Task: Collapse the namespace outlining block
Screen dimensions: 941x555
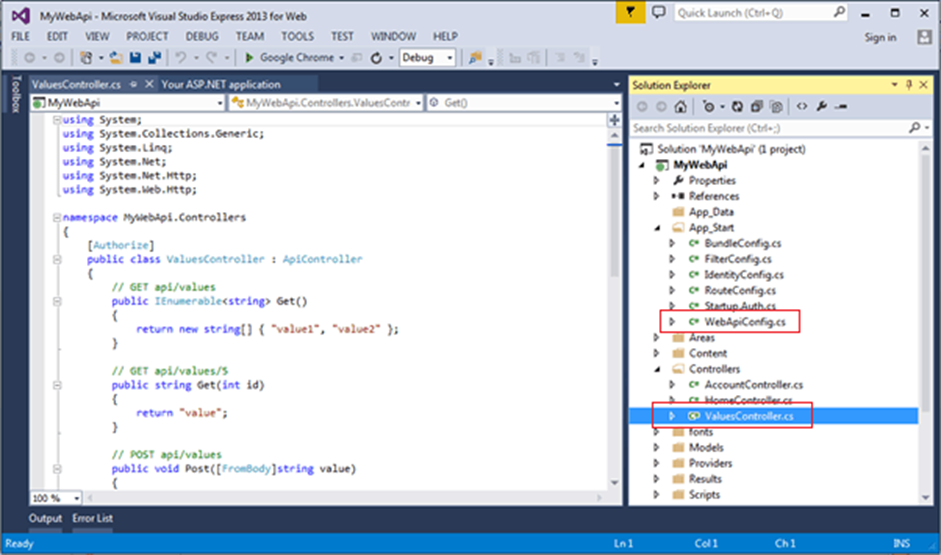Action: (57, 217)
